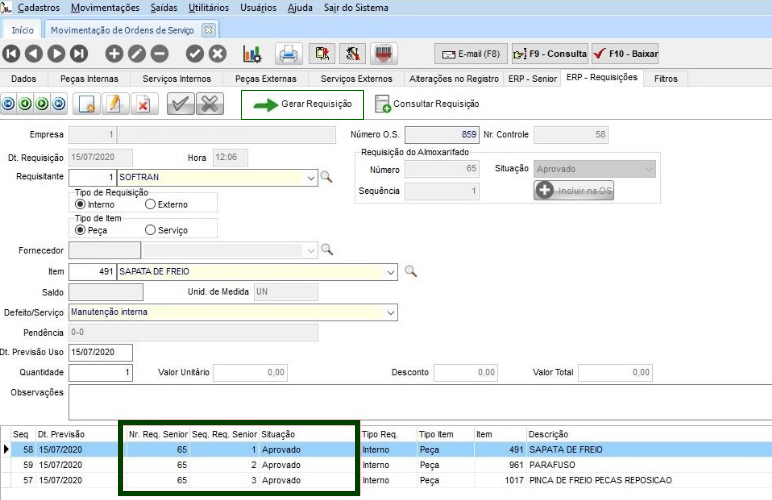
Task: Click the Gerar Requisição button
Action: point(302,103)
